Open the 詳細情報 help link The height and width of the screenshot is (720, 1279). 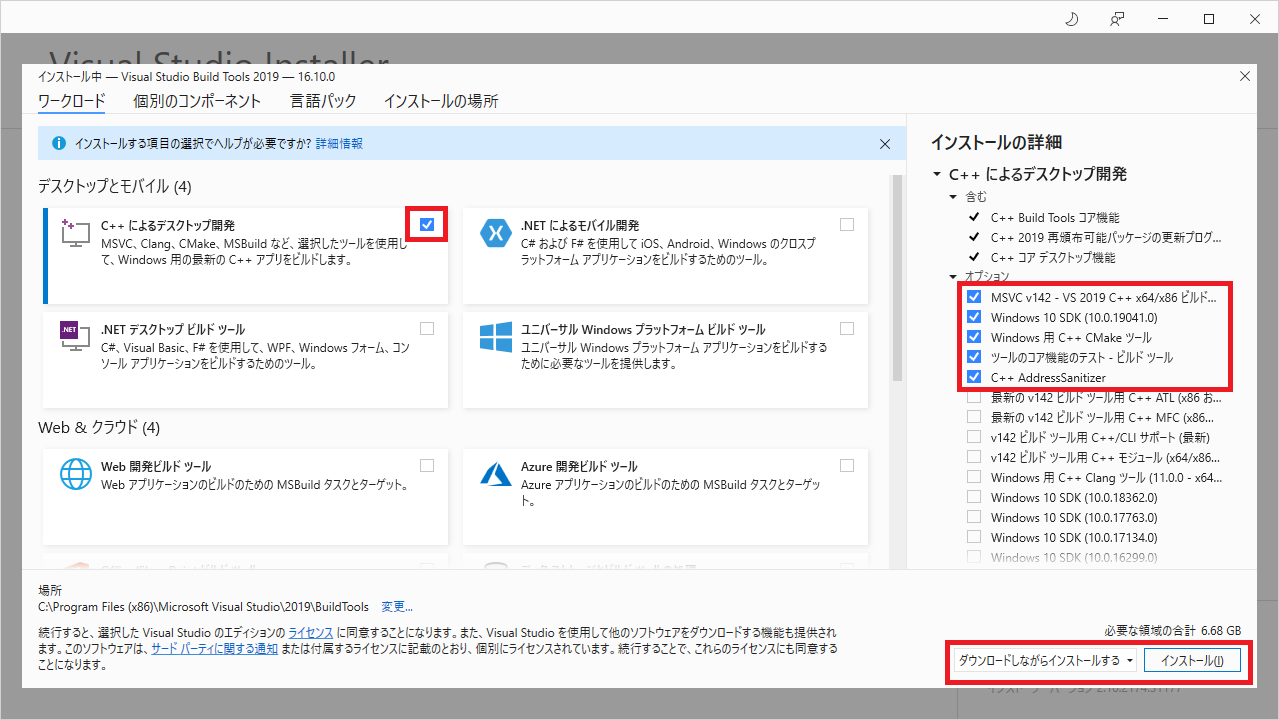coord(339,144)
